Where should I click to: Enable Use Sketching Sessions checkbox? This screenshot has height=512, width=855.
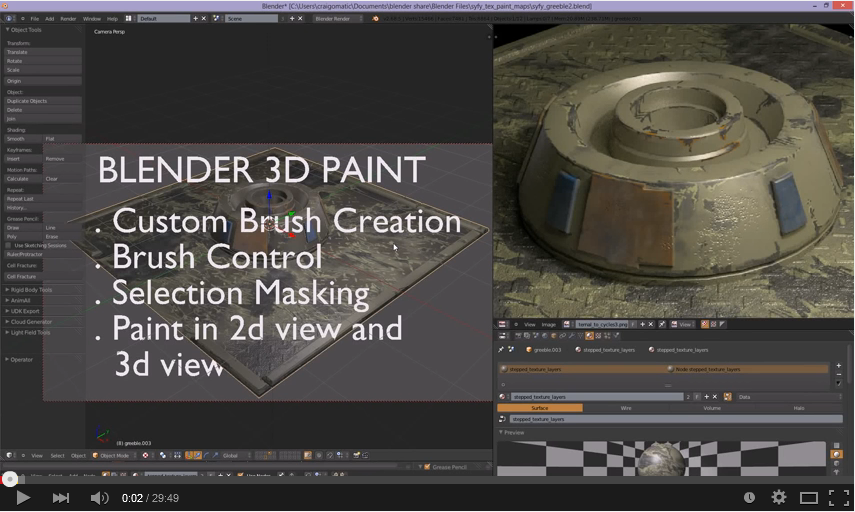[8, 246]
